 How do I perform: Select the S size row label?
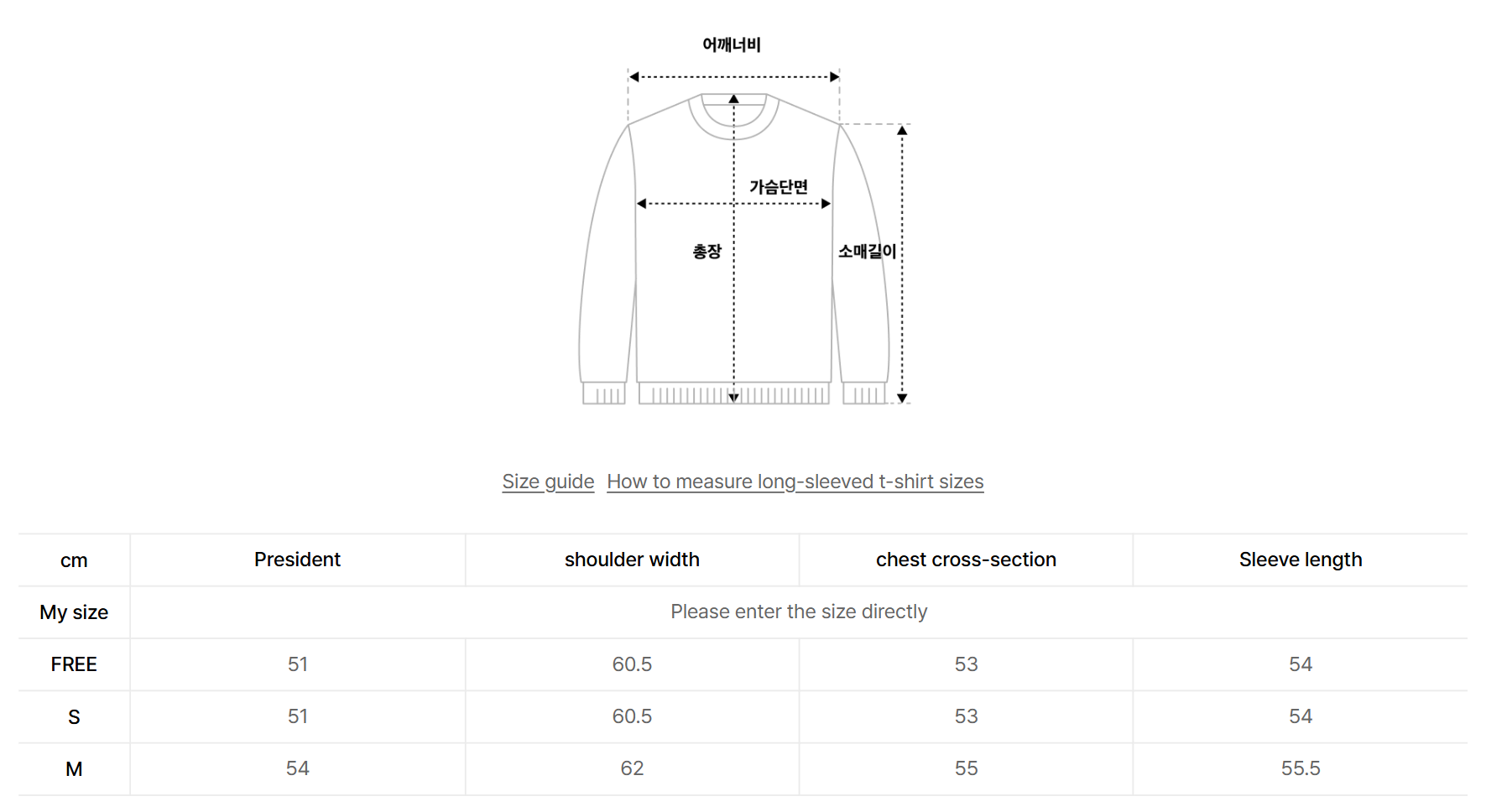point(74,717)
